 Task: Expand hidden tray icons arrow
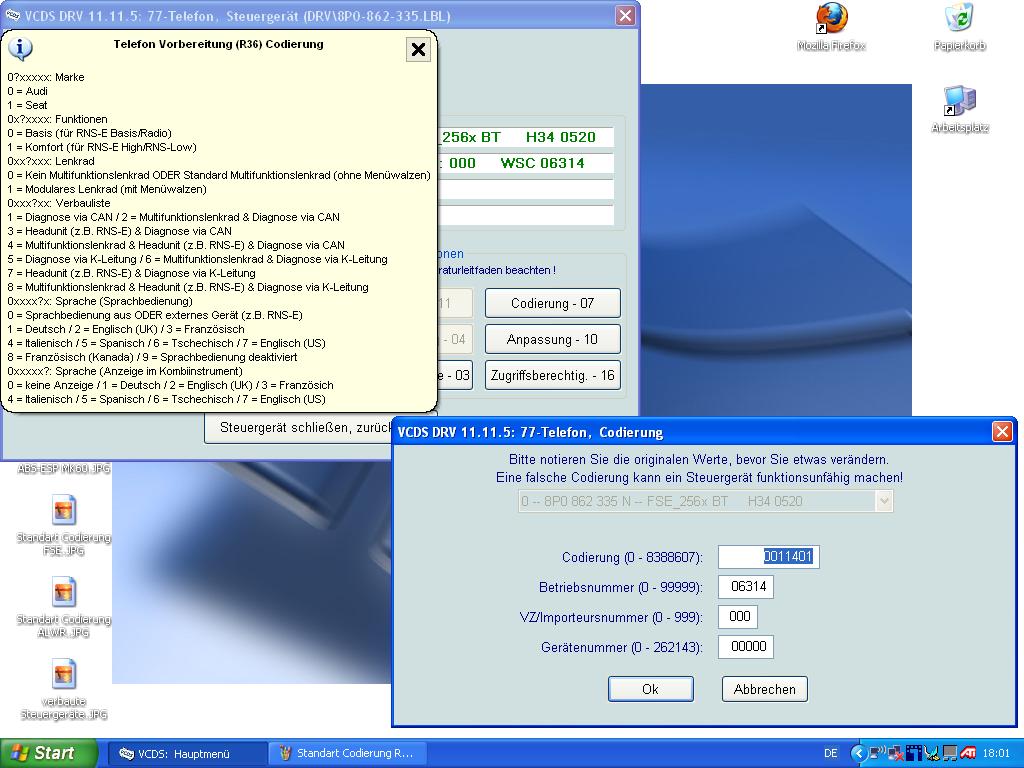859,753
